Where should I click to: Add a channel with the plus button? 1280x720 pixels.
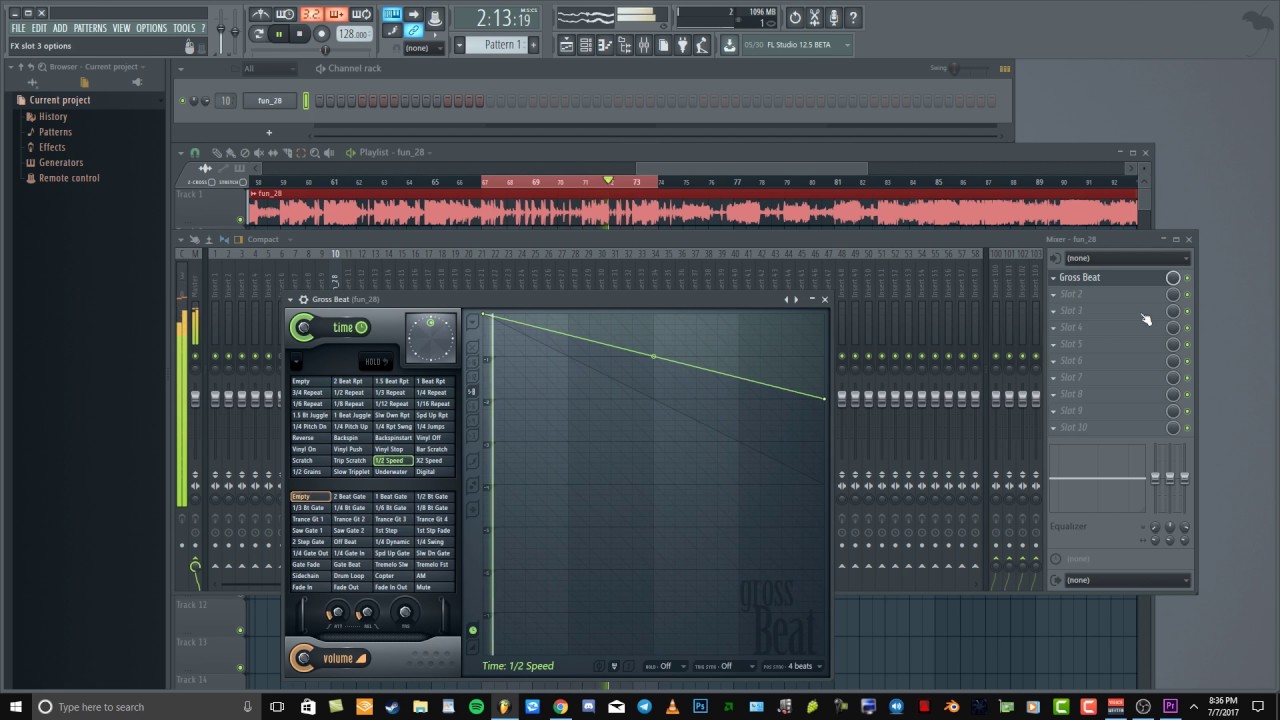[268, 132]
